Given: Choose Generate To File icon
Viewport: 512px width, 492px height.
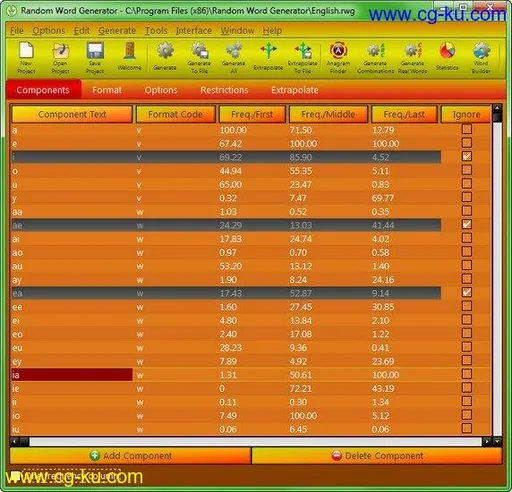Looking at the screenshot, I should click(199, 57).
